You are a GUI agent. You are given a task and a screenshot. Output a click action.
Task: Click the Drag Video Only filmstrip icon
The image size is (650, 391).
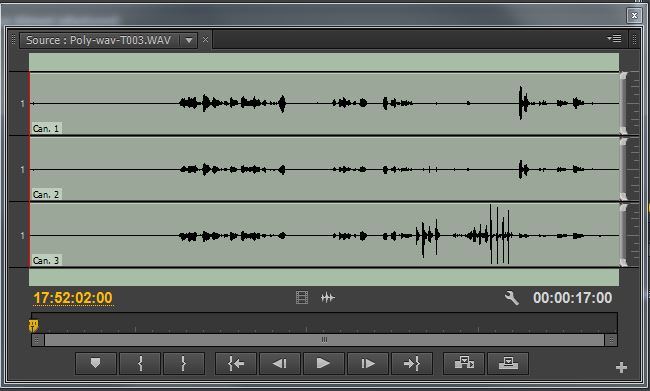click(302, 297)
